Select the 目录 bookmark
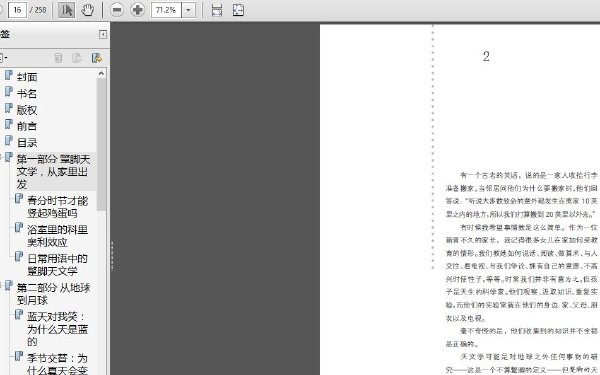The width and height of the screenshot is (600, 375). [x=27, y=143]
